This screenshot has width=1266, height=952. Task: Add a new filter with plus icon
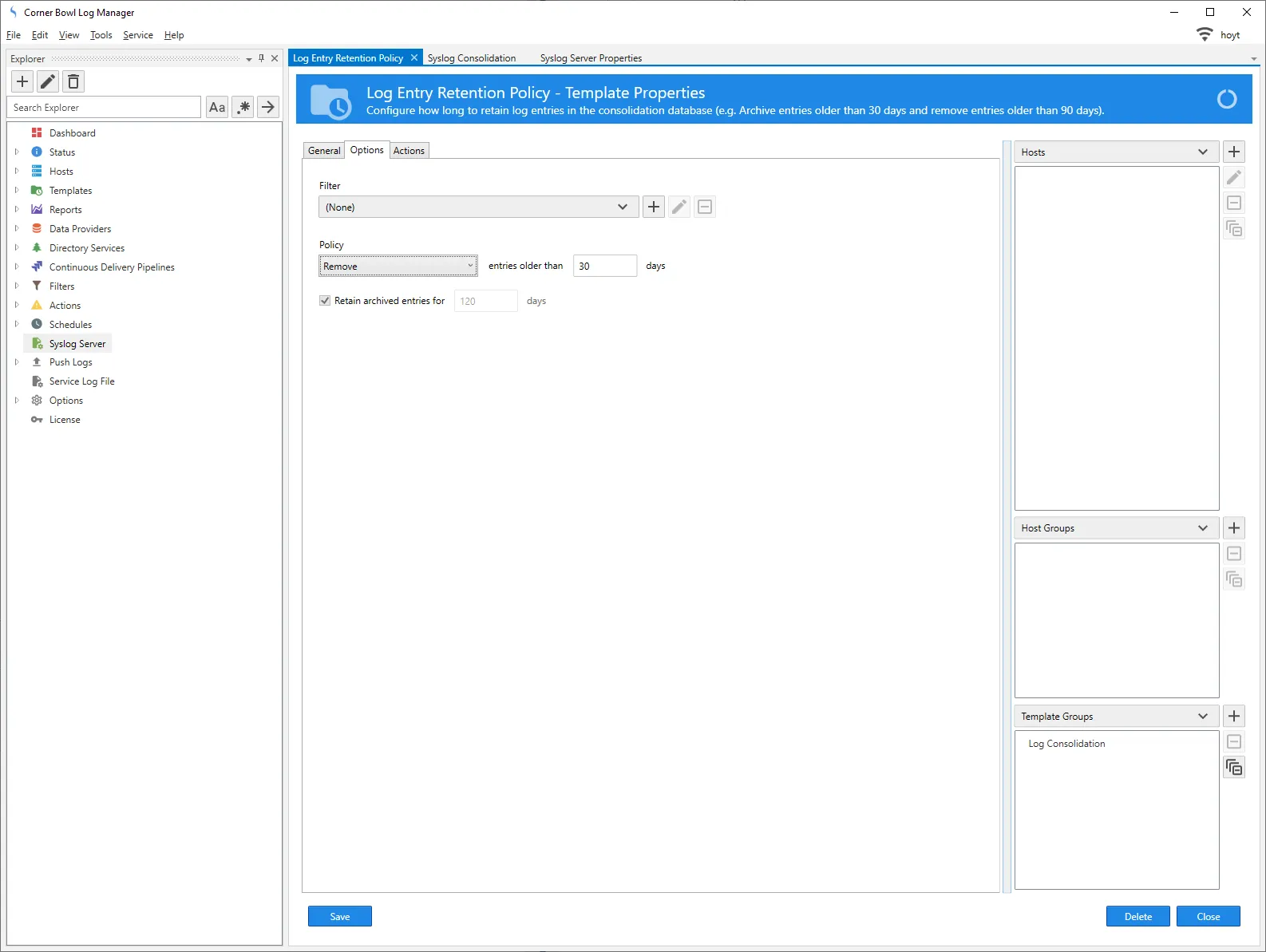(654, 207)
